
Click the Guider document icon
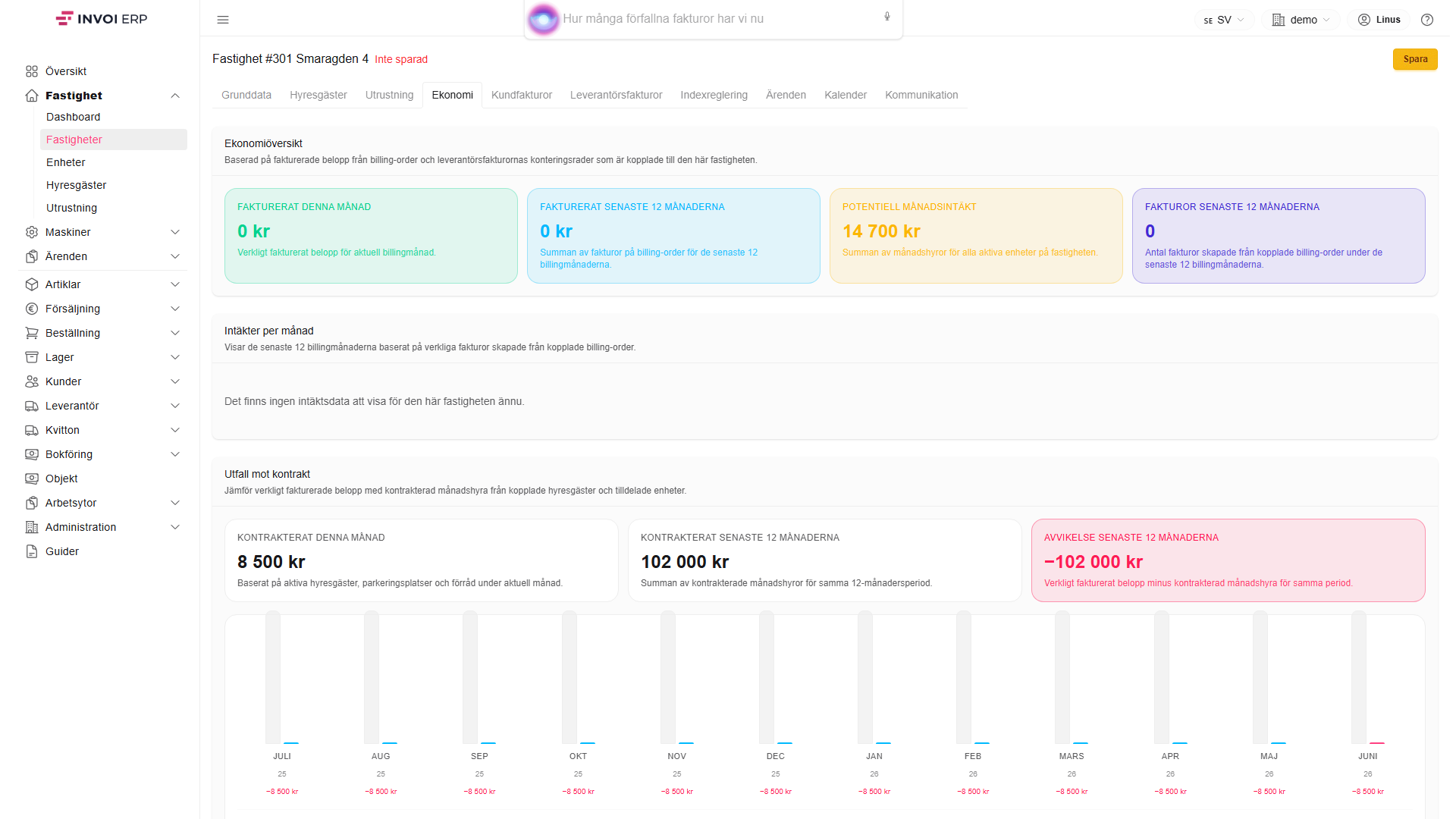tap(32, 551)
